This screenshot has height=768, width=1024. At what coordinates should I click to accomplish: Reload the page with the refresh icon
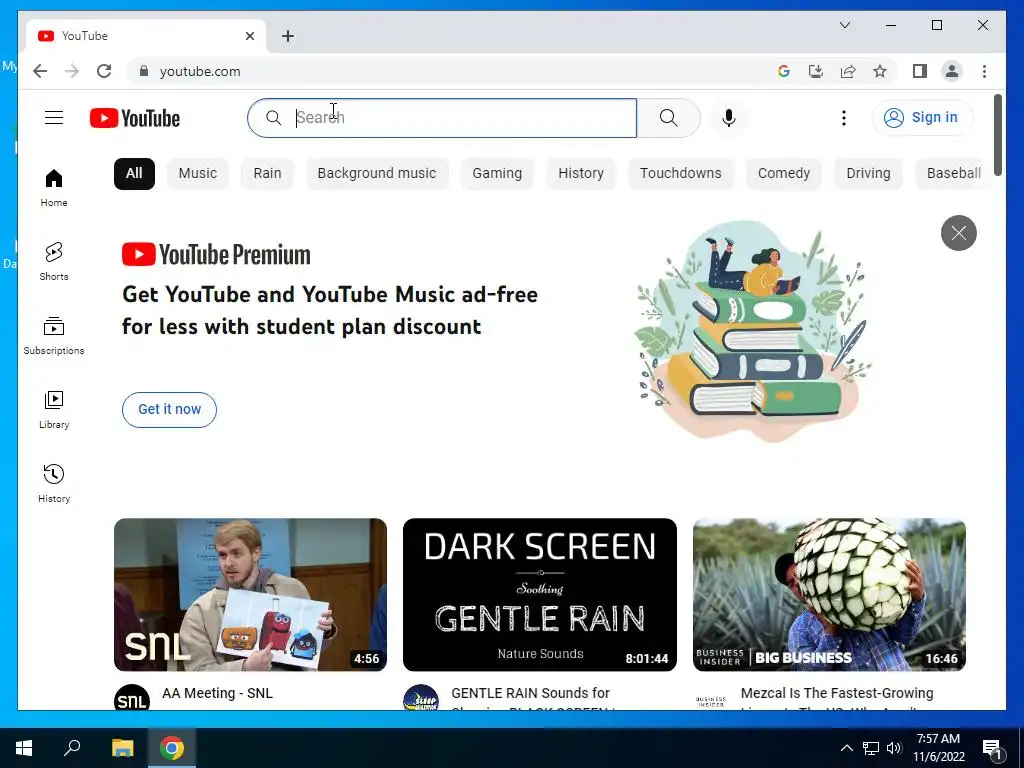pyautogui.click(x=104, y=71)
